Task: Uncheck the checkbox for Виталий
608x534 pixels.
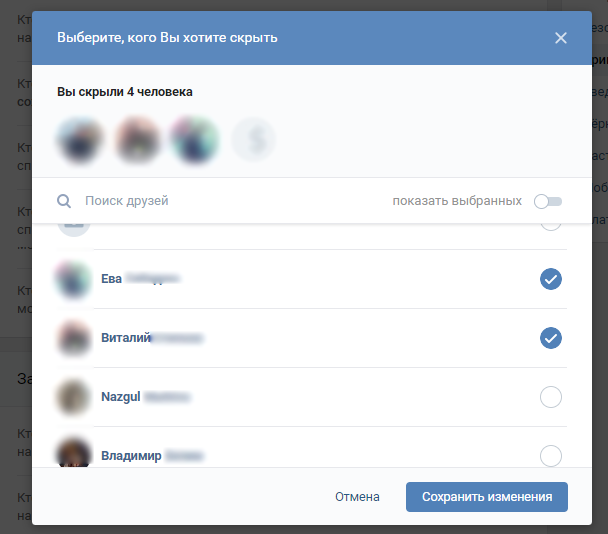Action: coord(551,338)
